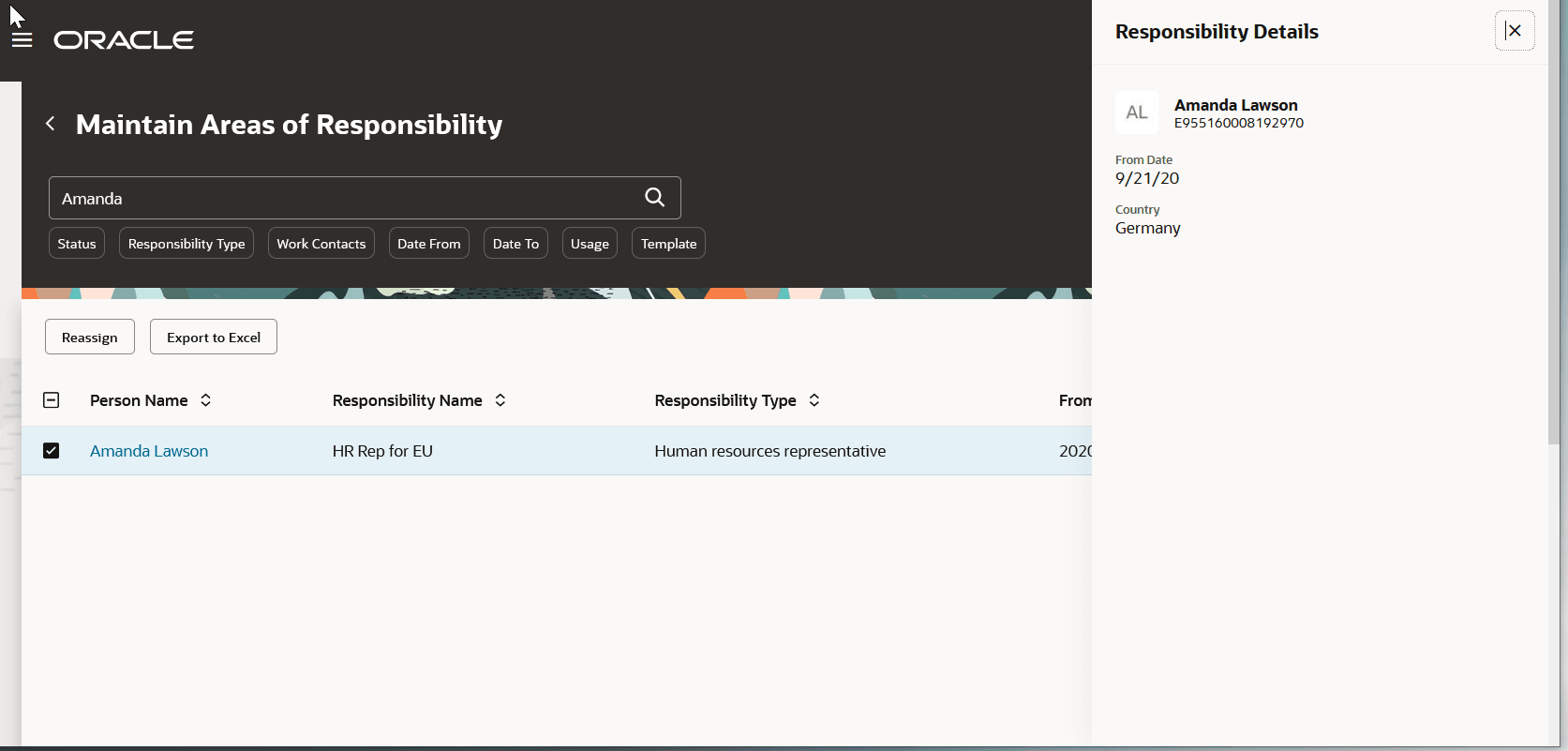1568x751 pixels.
Task: Sort by Responsibility Name column arrows
Action: click(x=500, y=400)
